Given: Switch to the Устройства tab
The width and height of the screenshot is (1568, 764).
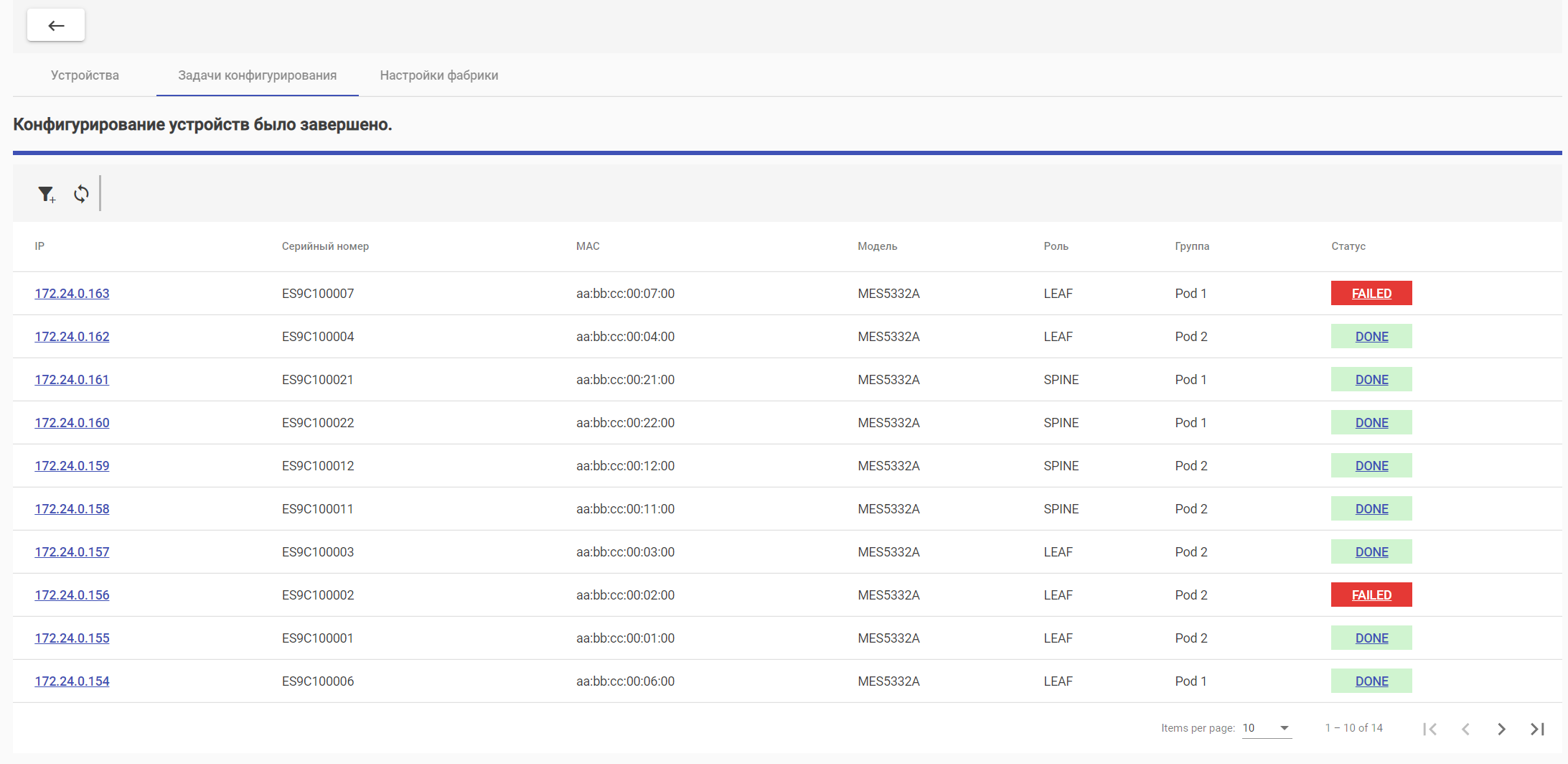Looking at the screenshot, I should coord(85,75).
